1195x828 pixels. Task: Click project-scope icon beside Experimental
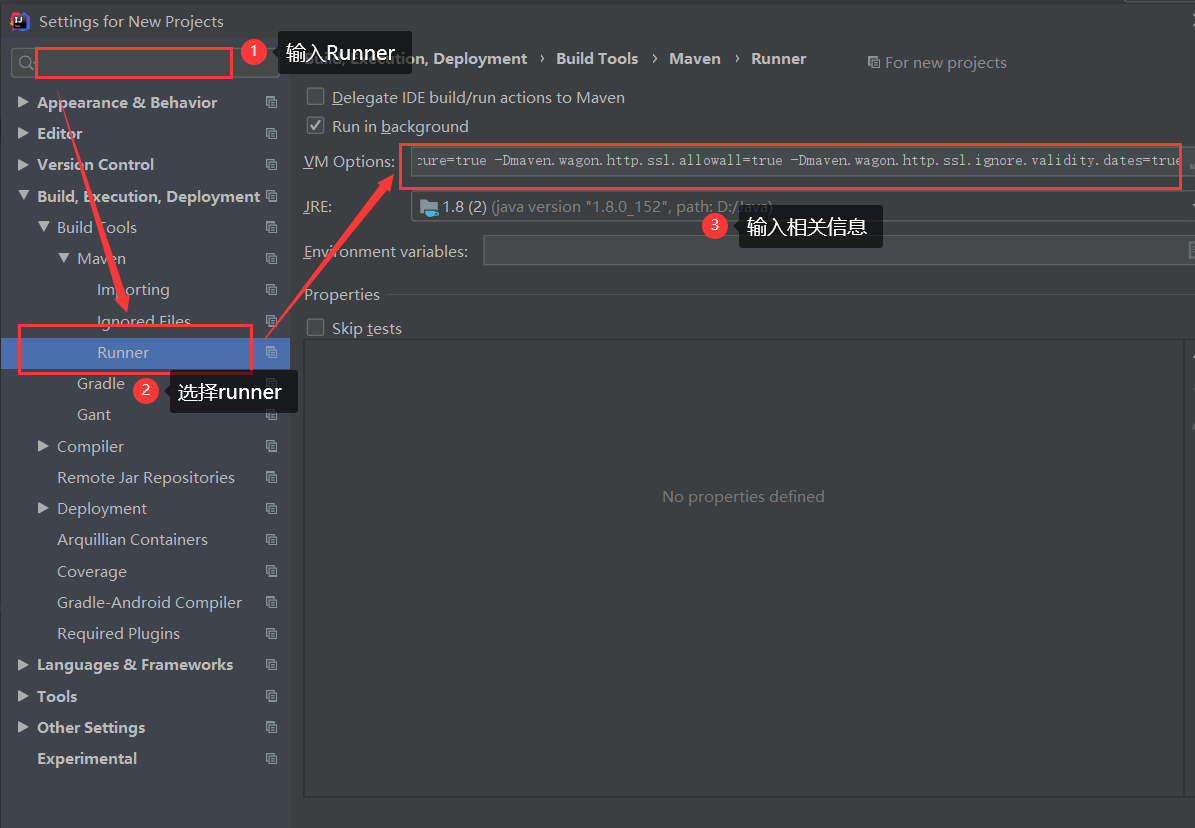point(271,759)
